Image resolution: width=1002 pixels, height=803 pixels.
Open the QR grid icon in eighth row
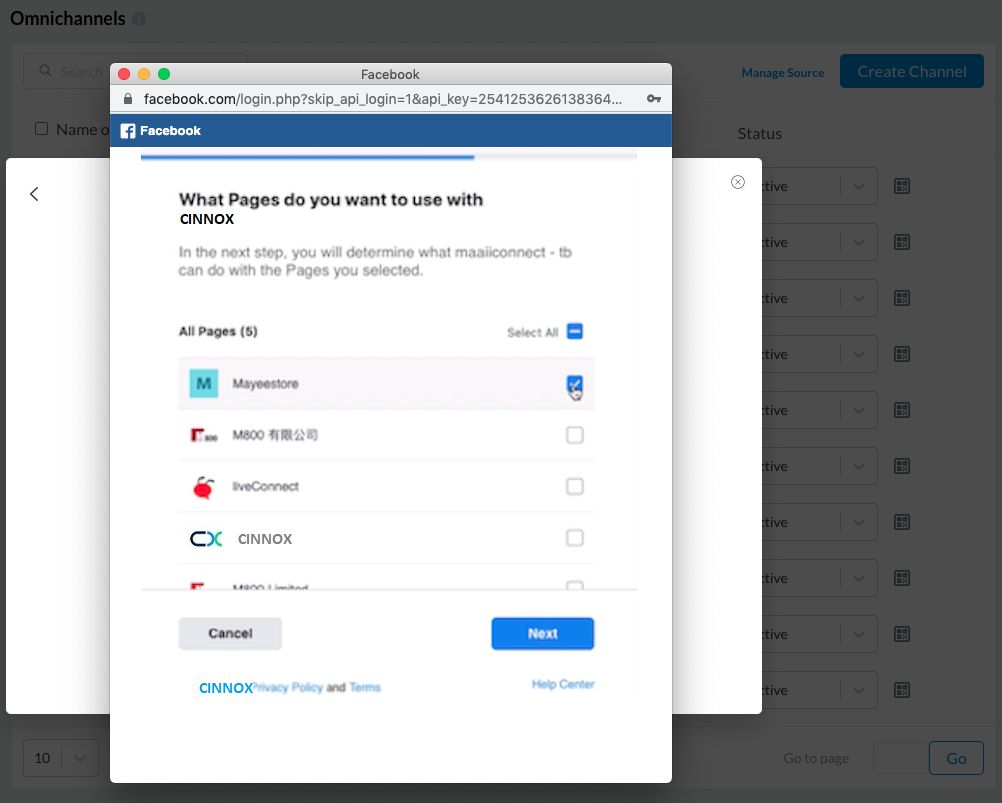[x=902, y=578]
